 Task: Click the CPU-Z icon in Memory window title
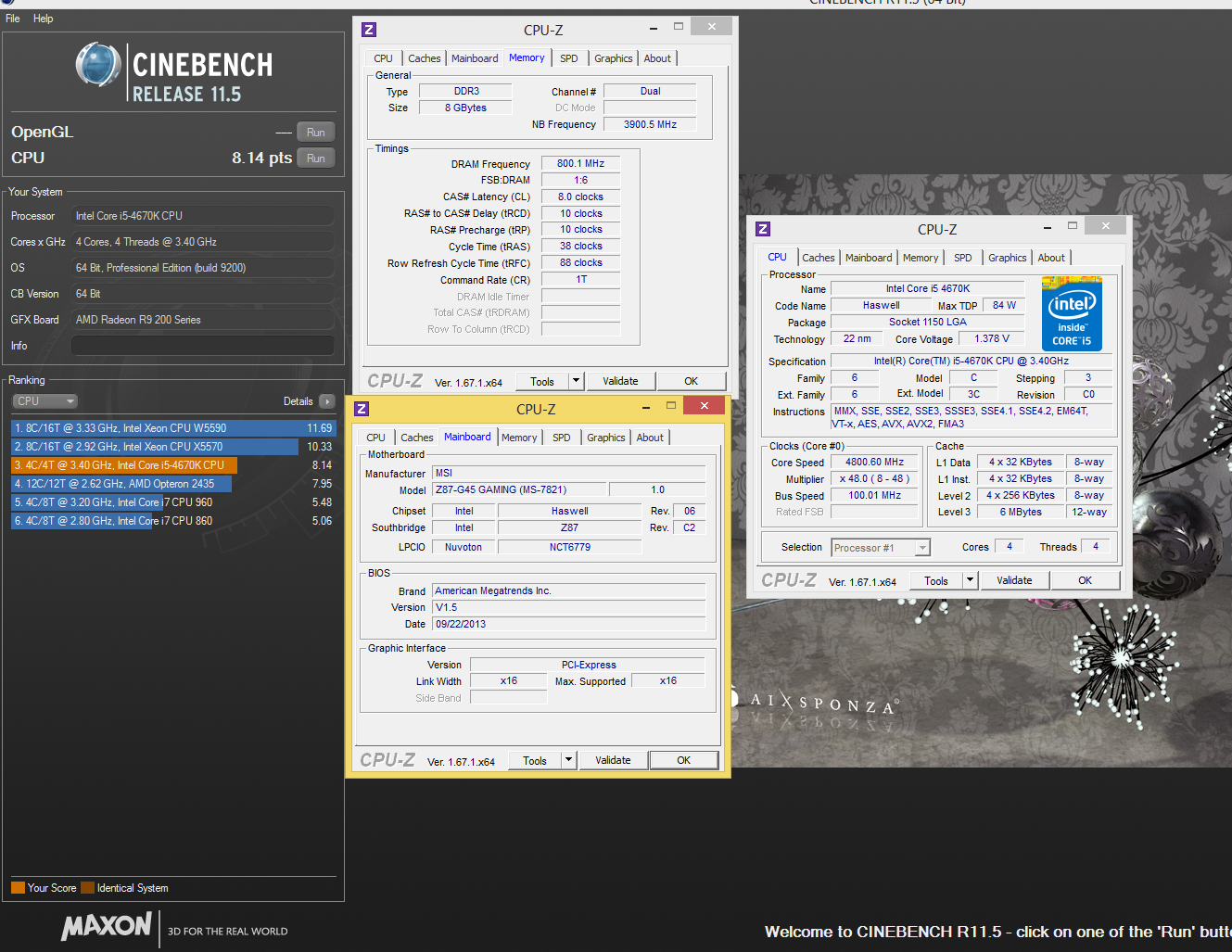click(x=368, y=30)
